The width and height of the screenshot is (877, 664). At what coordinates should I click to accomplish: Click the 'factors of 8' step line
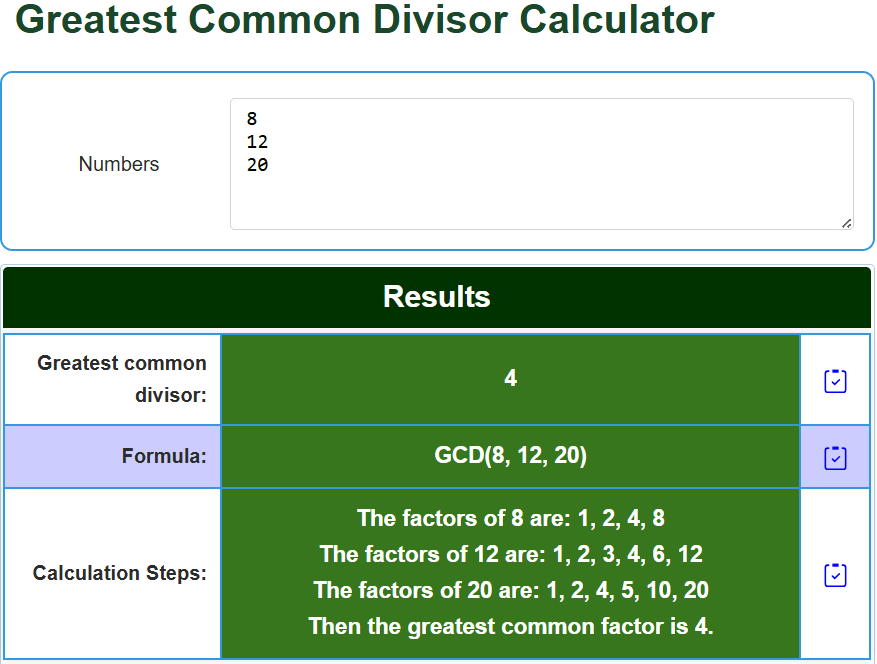[x=511, y=518]
